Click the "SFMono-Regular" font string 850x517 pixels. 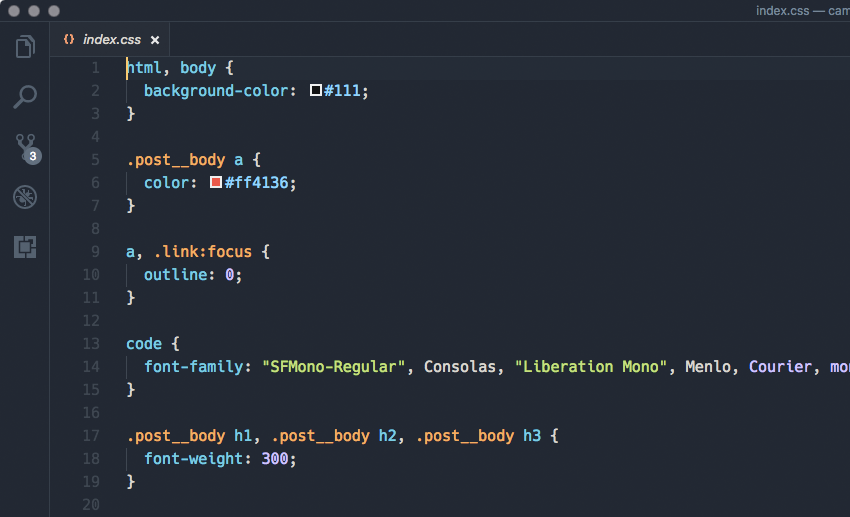(333, 367)
